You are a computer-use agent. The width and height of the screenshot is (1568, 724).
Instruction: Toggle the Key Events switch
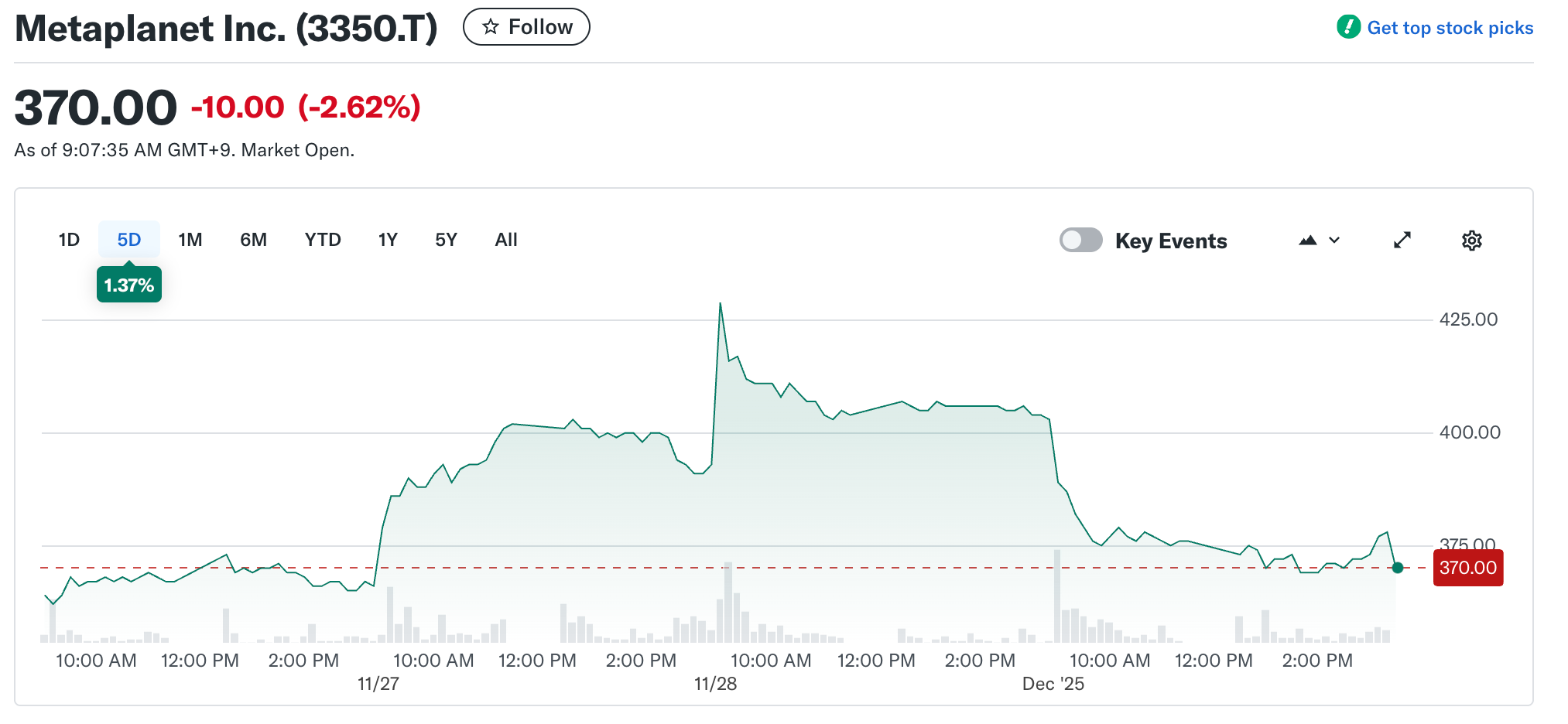pyautogui.click(x=1080, y=240)
